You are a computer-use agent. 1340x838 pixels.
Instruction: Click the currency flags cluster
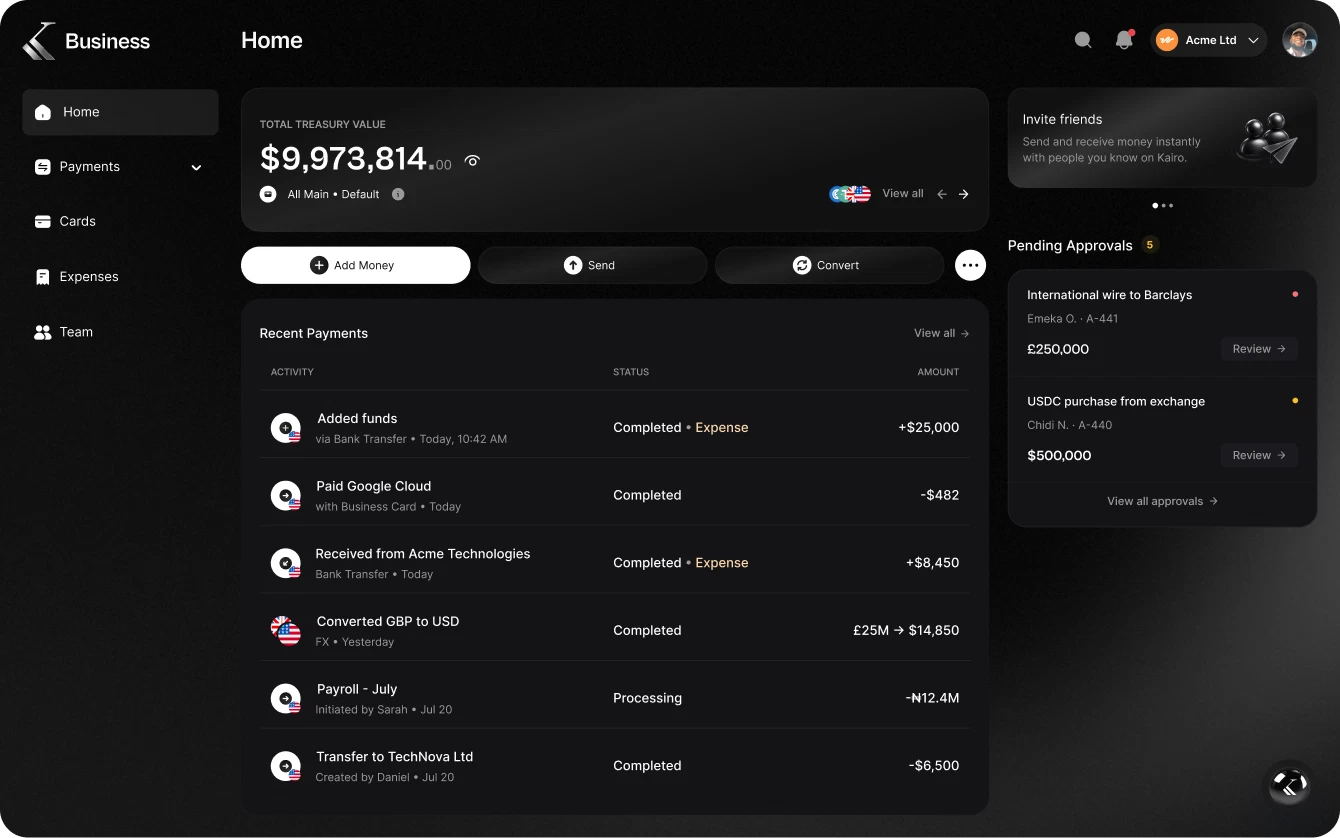point(850,194)
